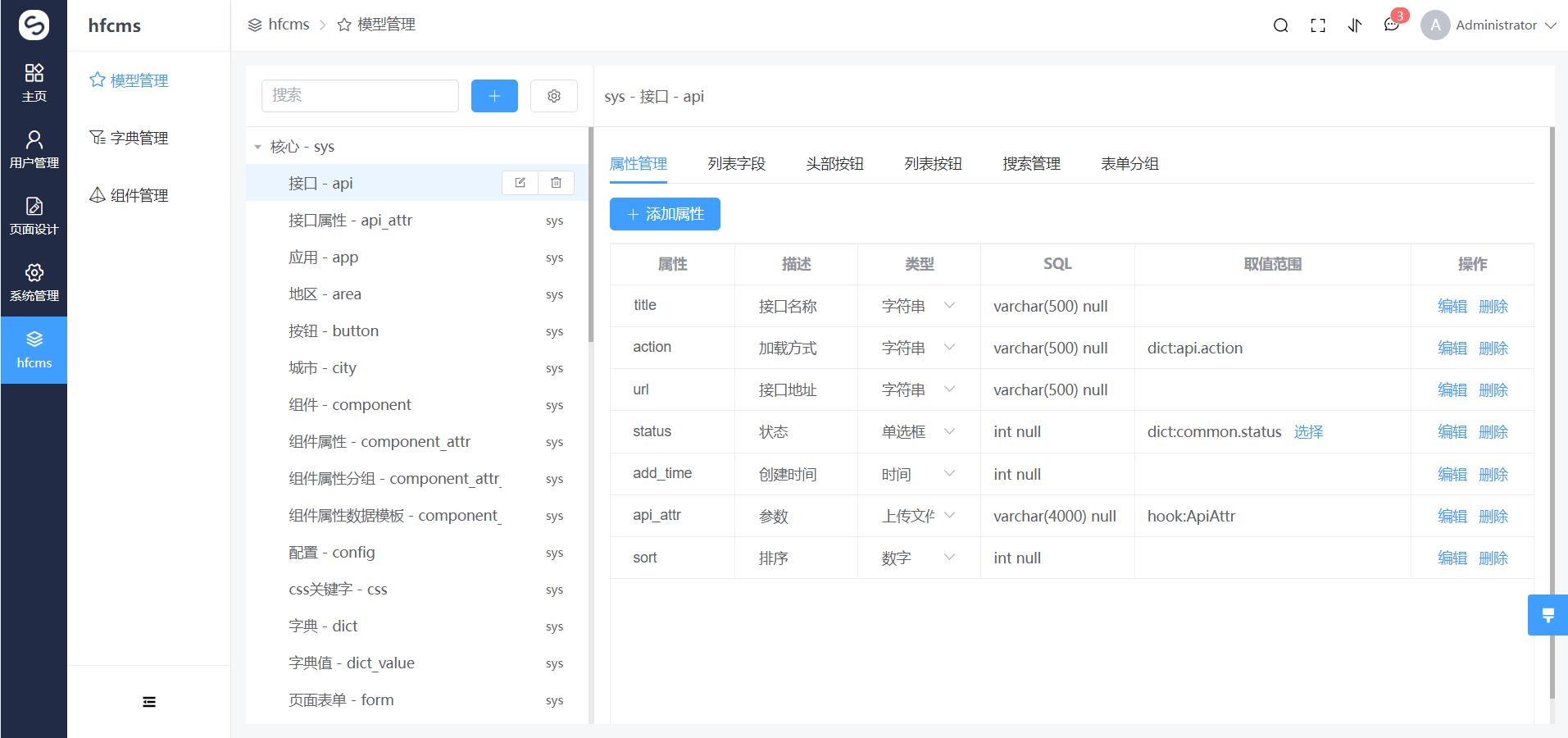Click the model list scrollbar
Image resolution: width=1568 pixels, height=738 pixels.
click(x=590, y=235)
